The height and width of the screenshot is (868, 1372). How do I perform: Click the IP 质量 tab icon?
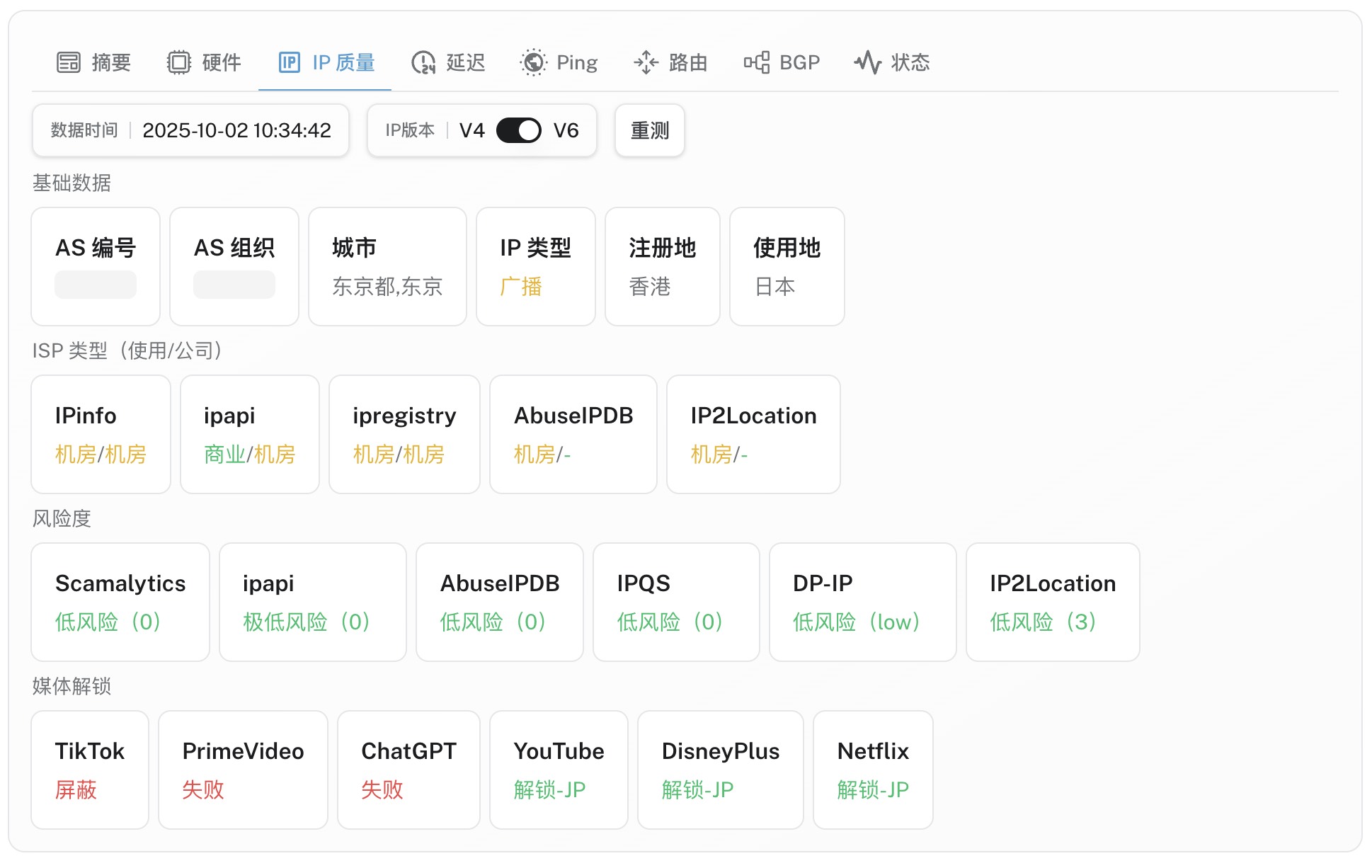pyautogui.click(x=290, y=62)
